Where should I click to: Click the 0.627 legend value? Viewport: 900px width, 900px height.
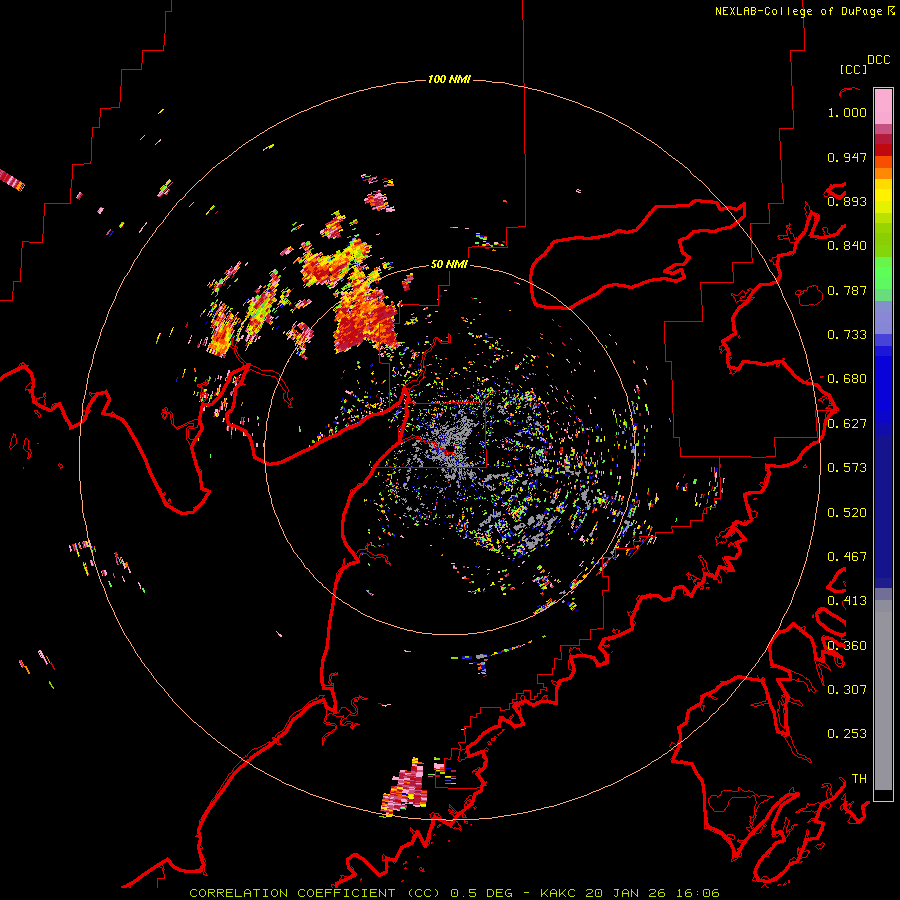[847, 424]
